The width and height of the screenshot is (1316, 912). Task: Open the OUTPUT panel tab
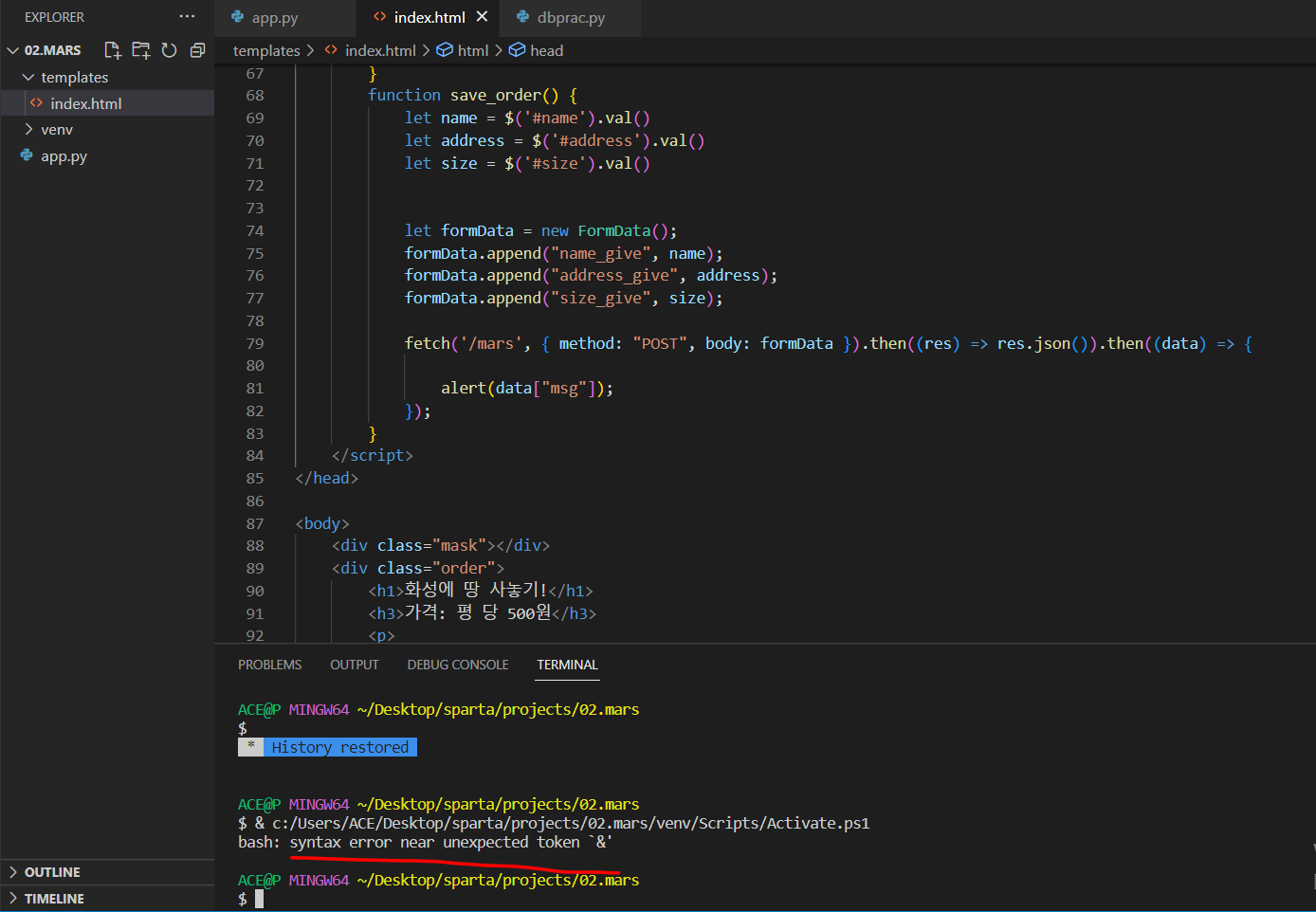(354, 665)
